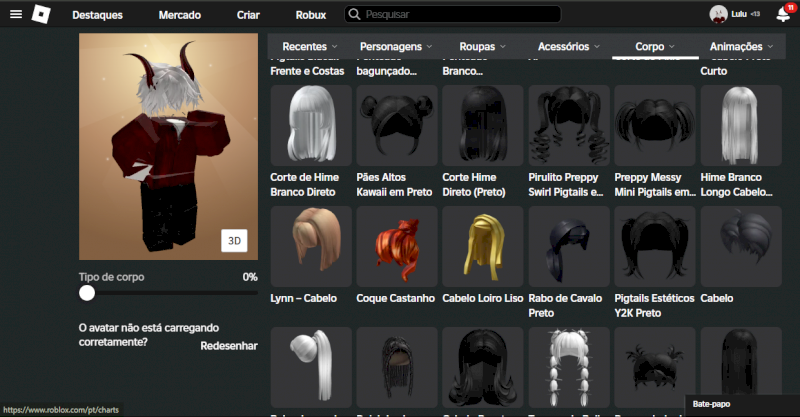The height and width of the screenshot is (417, 800).
Task: Select the white ponytail hair thumbnail
Action: 311,367
